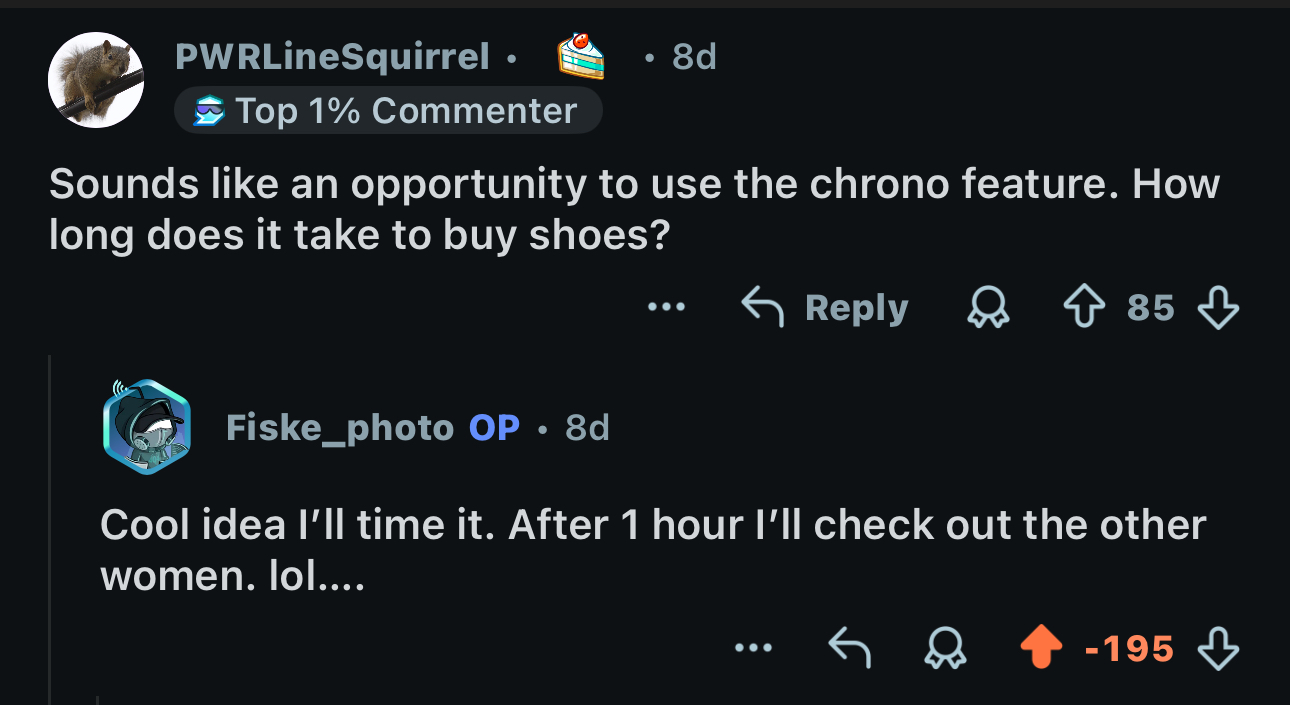Open the 8d timestamp on Fiske_photo's reply
Image resolution: width=1290 pixels, height=705 pixels.
pyautogui.click(x=587, y=428)
